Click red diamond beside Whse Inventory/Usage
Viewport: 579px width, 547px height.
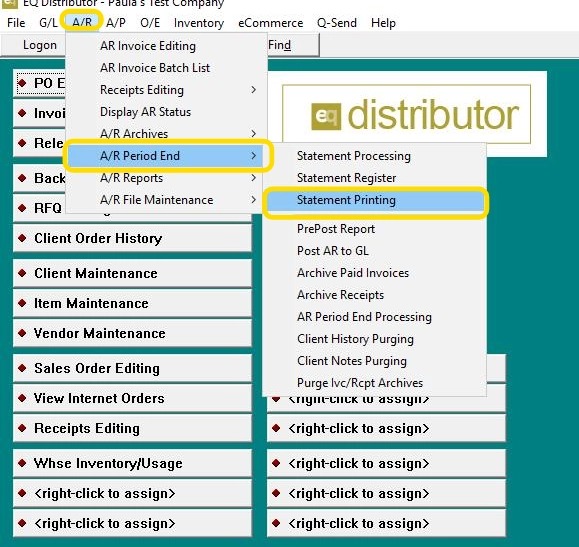[22, 463]
